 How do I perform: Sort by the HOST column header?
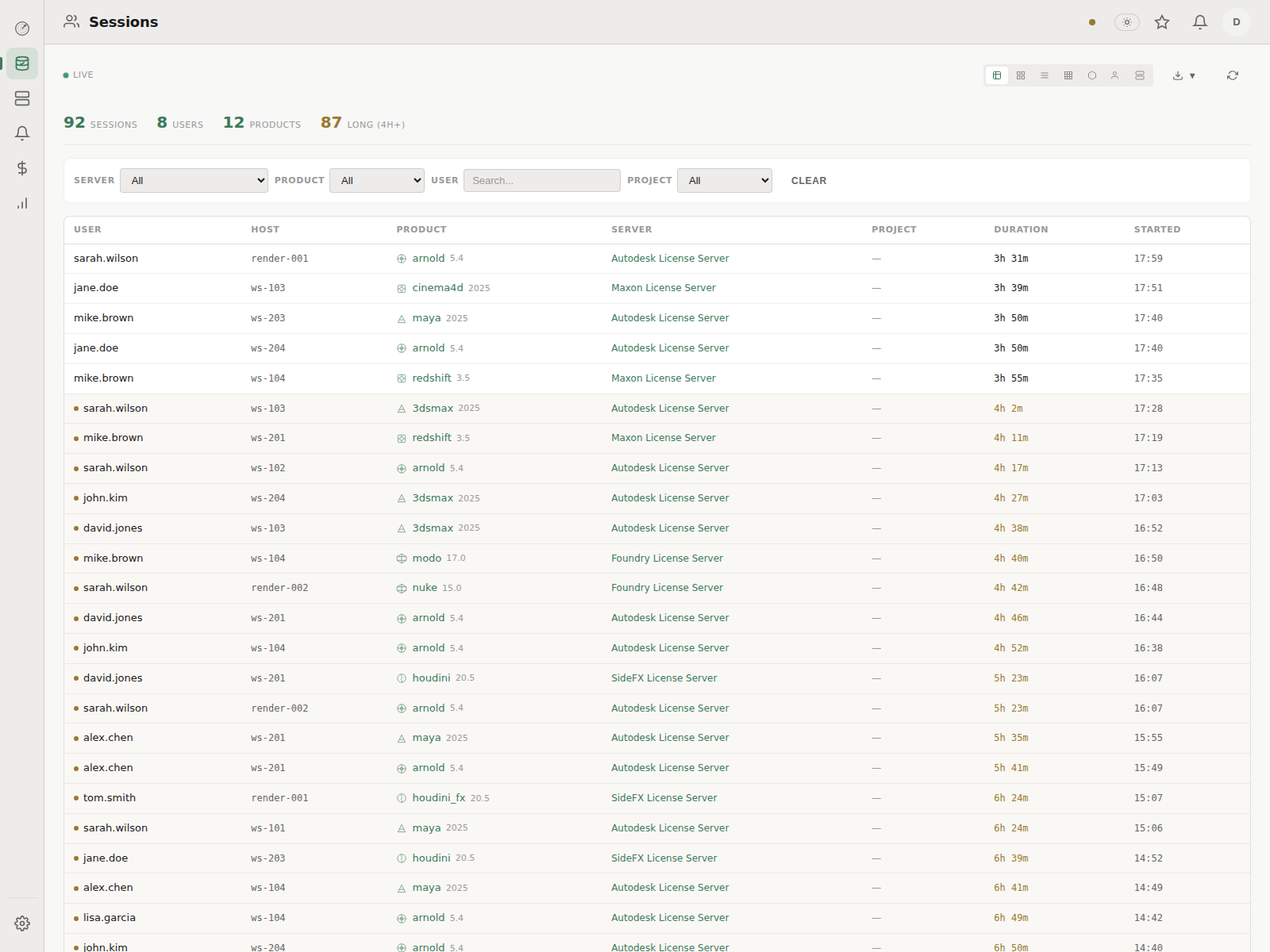pyautogui.click(x=265, y=229)
